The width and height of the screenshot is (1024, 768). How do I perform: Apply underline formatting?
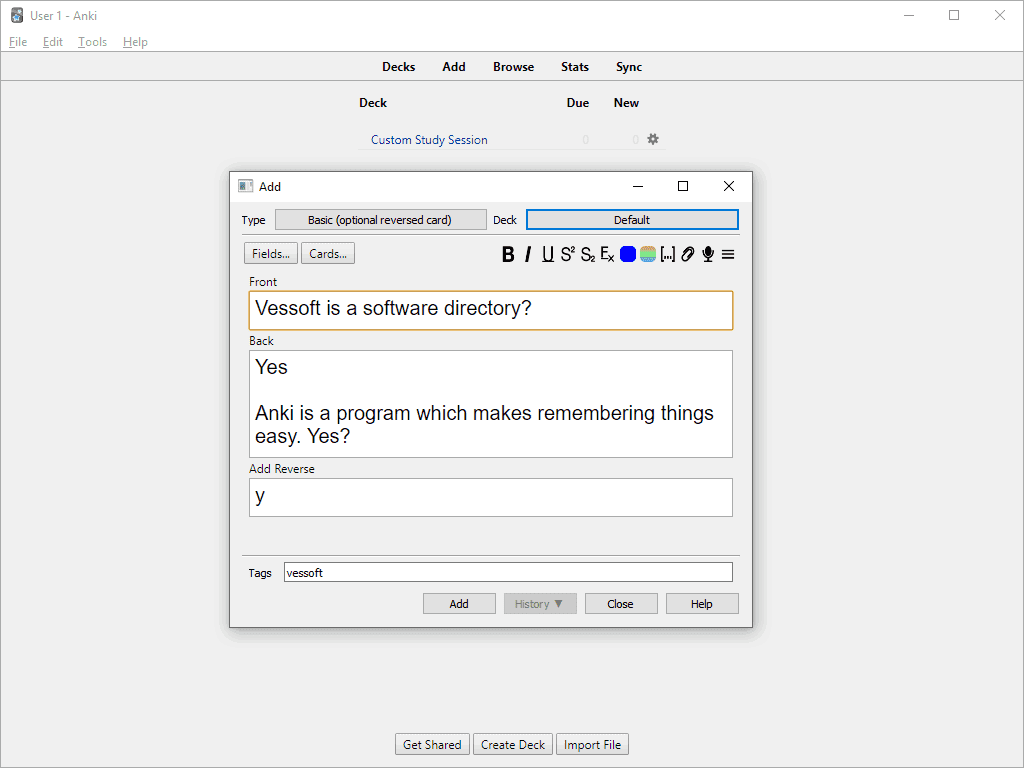point(548,254)
